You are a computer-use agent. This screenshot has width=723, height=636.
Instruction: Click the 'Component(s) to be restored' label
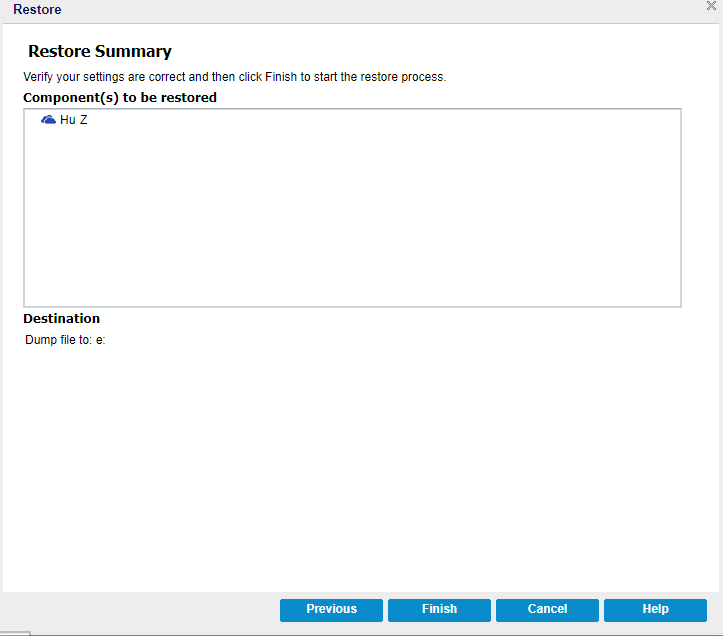tap(120, 98)
